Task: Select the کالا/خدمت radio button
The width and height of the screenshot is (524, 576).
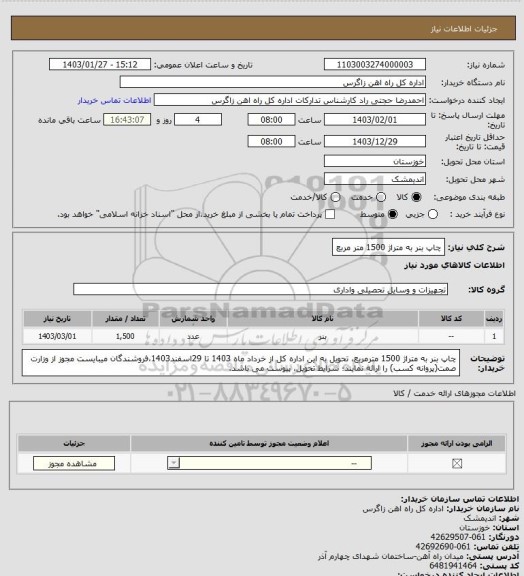Action: pos(335,197)
